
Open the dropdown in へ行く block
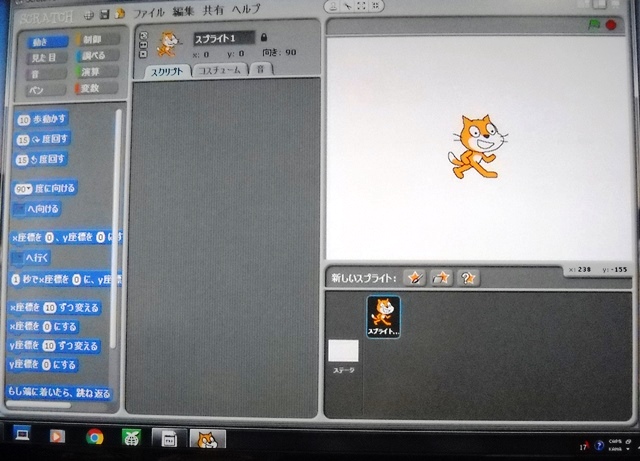click(18, 258)
